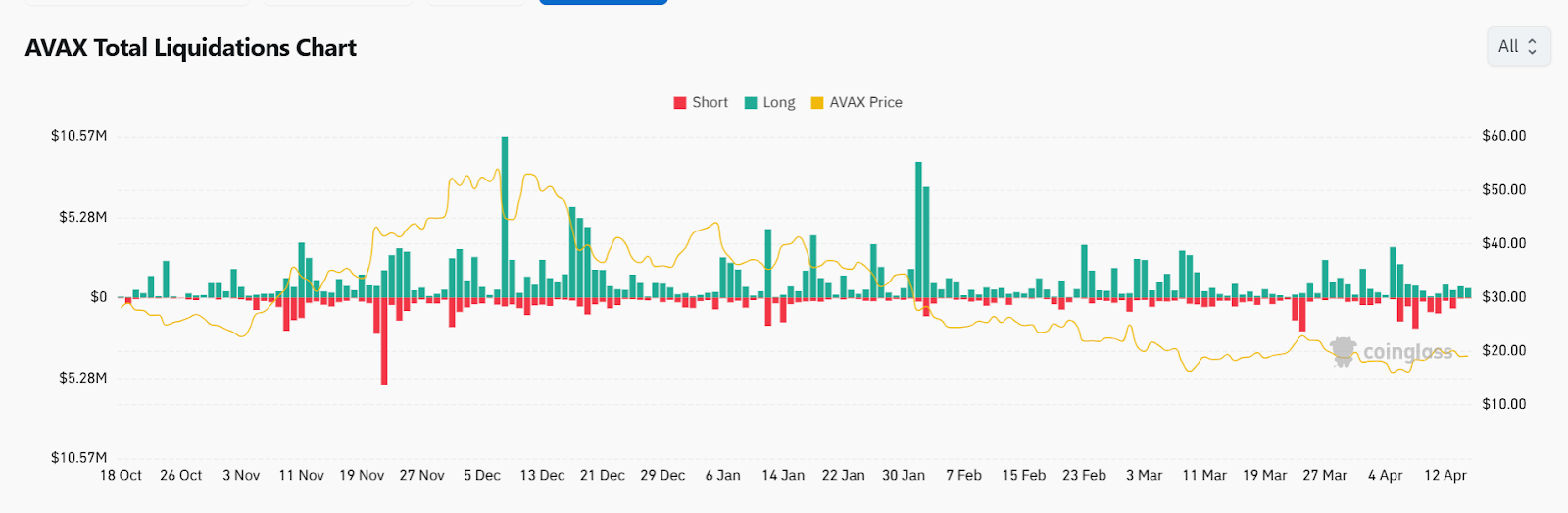Click the red Short legend swatch
This screenshot has height=513, width=1568.
tap(680, 103)
